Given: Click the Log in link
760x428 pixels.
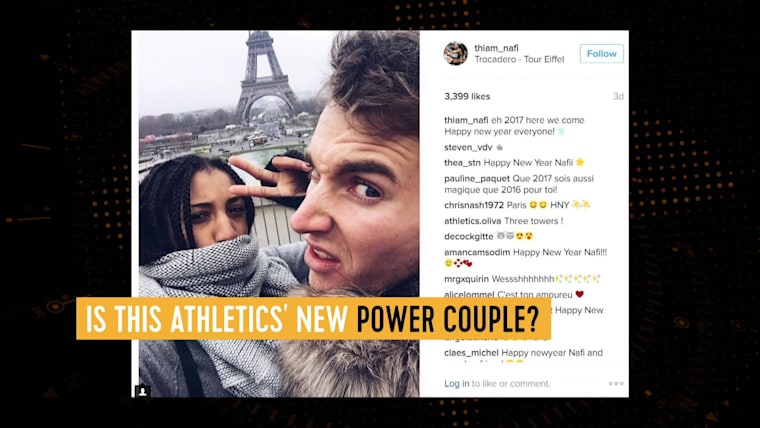Looking at the screenshot, I should (x=457, y=383).
